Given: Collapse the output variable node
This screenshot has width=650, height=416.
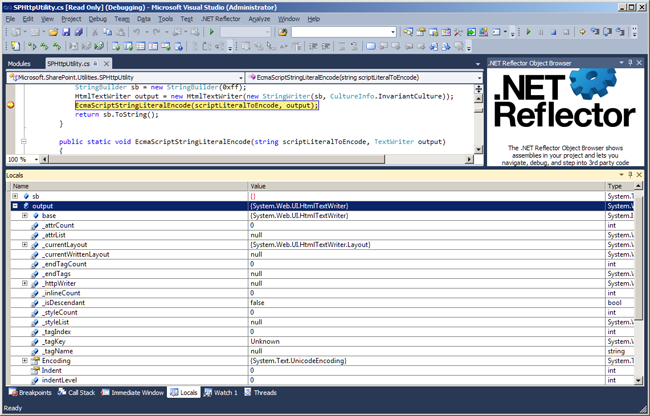Looking at the screenshot, I should 15,205.
